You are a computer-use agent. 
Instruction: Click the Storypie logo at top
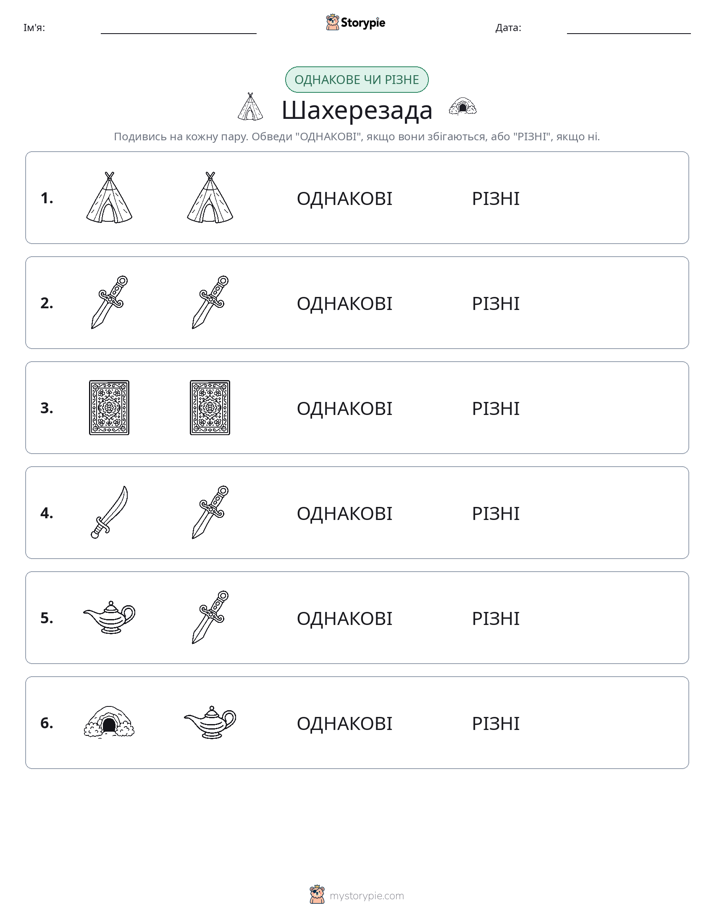click(356, 22)
